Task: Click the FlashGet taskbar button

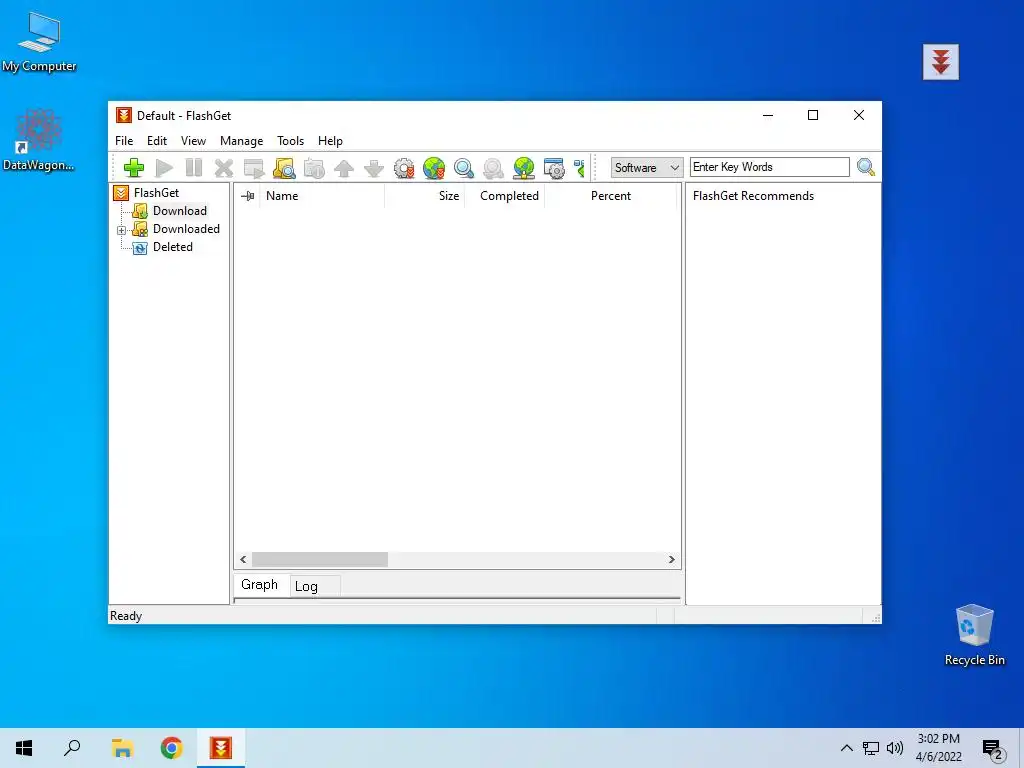Action: click(x=221, y=748)
